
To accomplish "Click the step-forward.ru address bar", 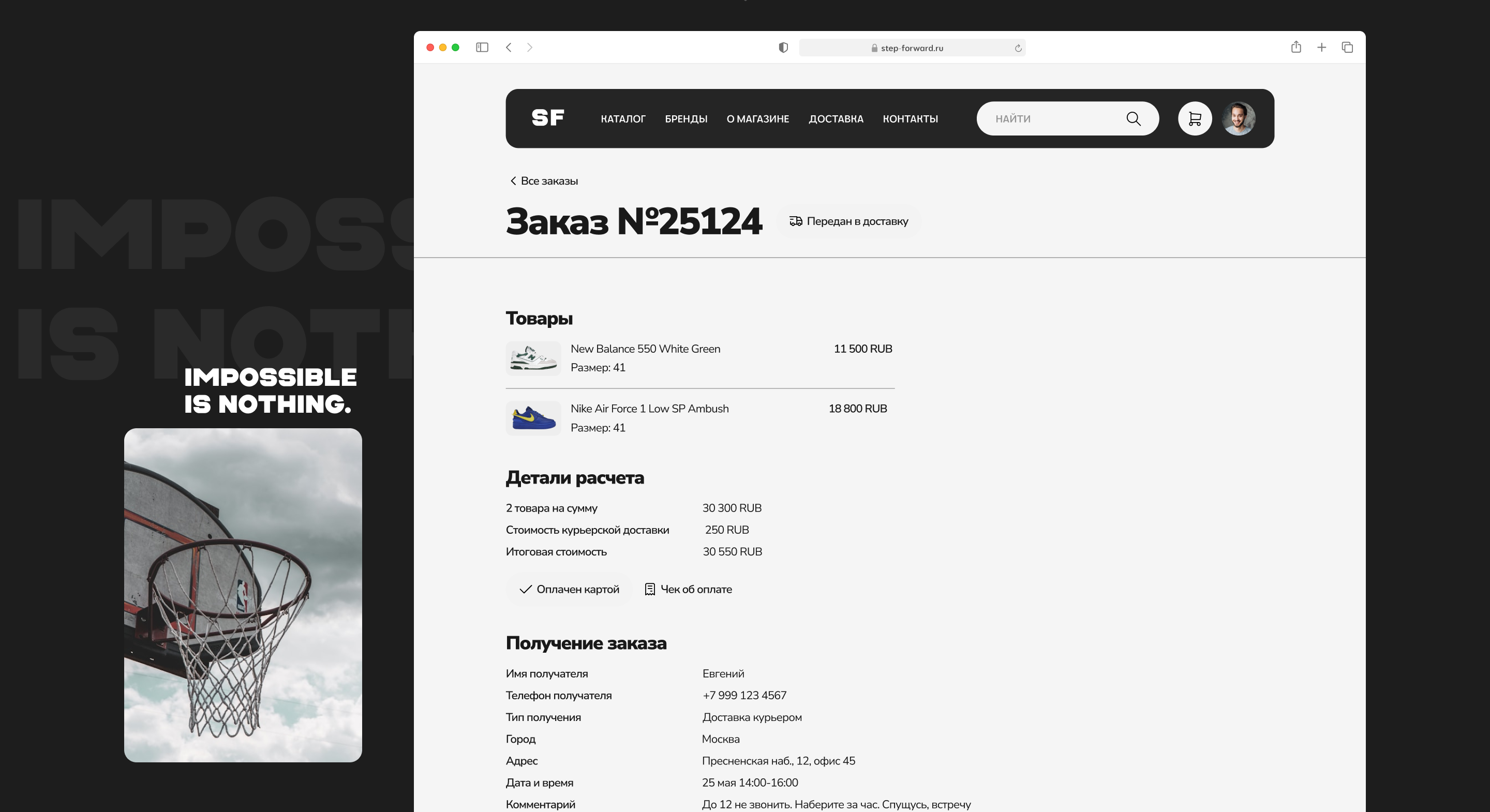I will [x=911, y=48].
